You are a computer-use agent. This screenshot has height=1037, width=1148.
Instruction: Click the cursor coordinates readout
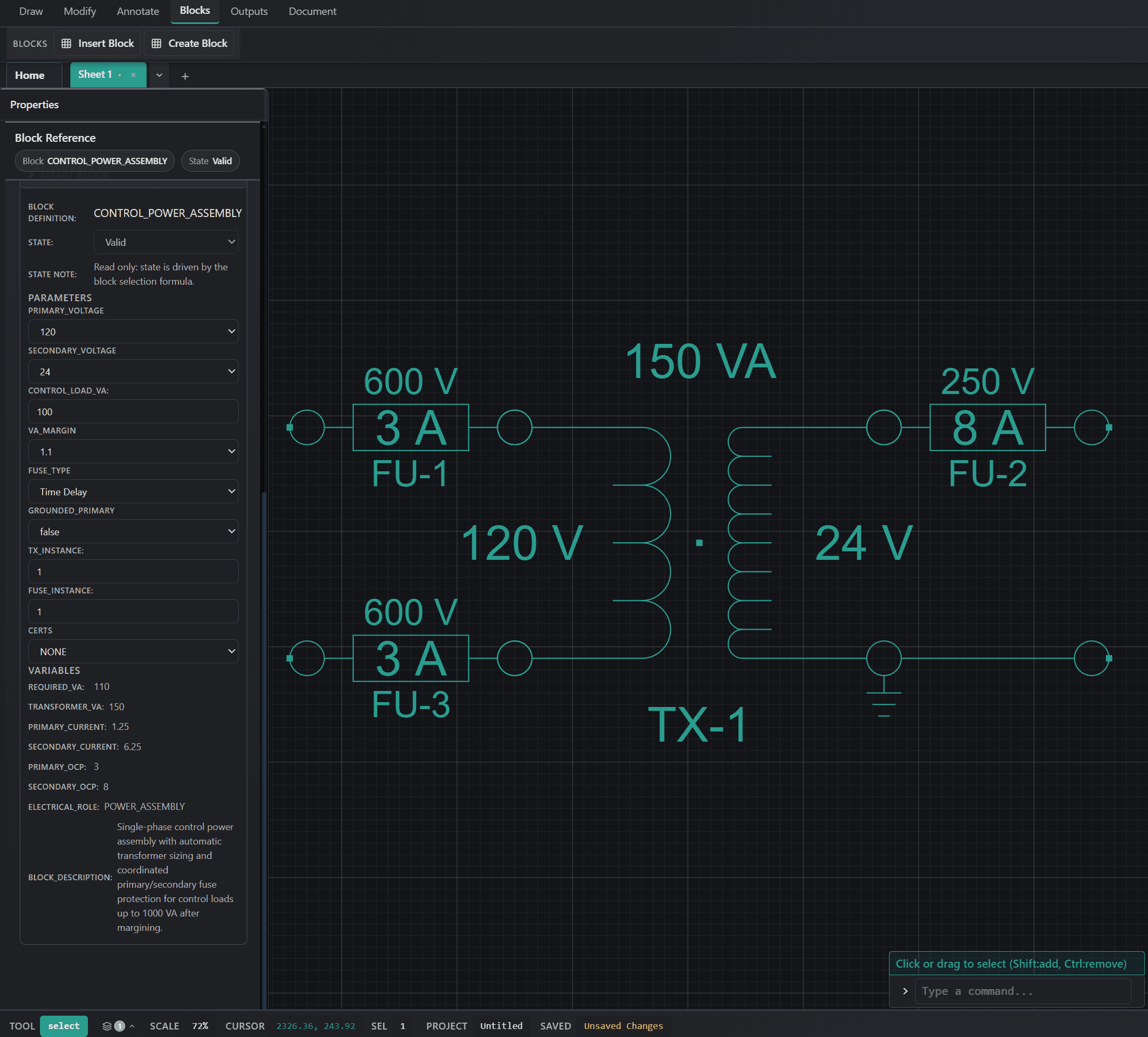(x=316, y=1026)
